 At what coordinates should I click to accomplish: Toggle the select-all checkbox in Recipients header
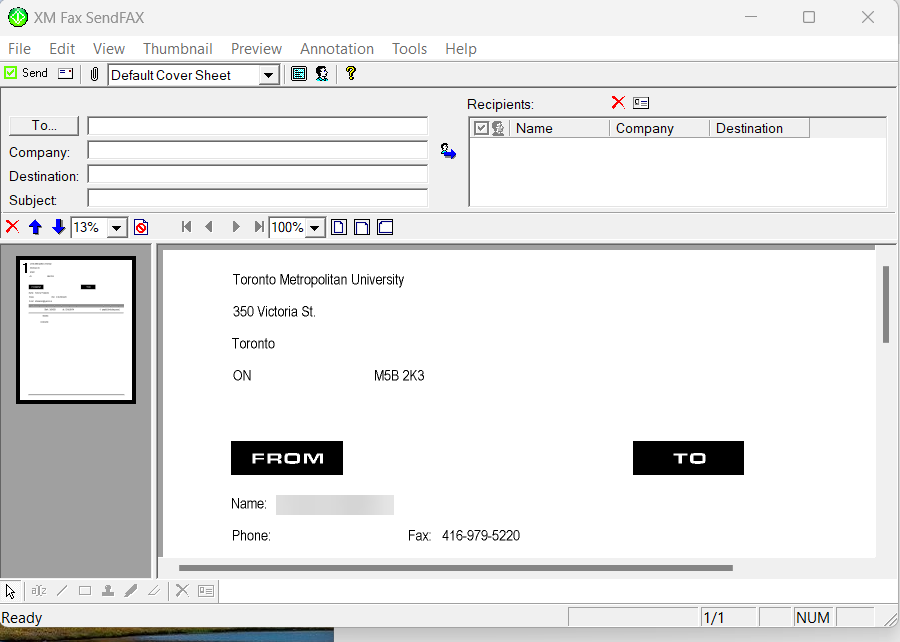click(x=481, y=128)
